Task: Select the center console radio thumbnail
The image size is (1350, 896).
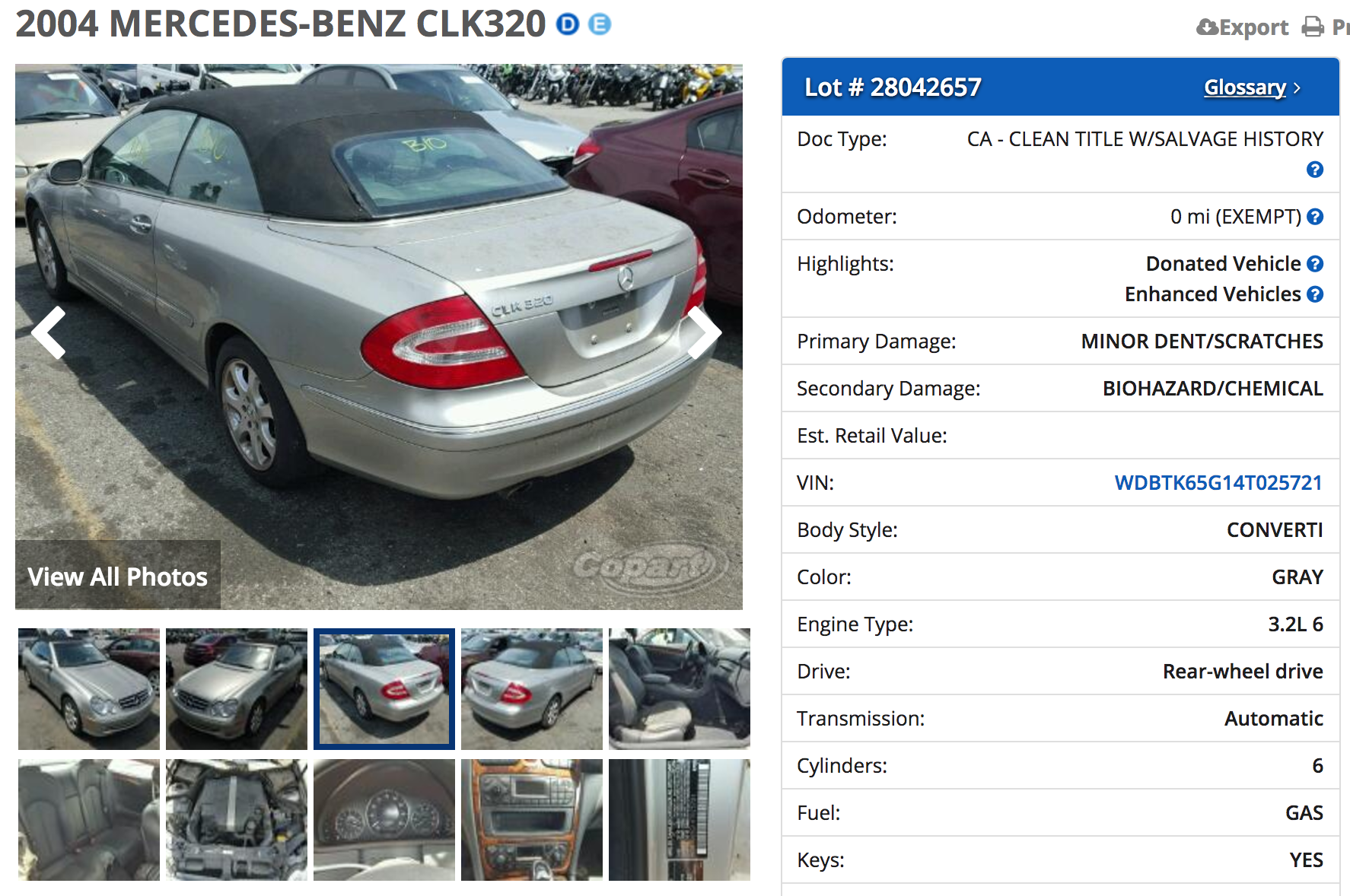Action: (532, 820)
